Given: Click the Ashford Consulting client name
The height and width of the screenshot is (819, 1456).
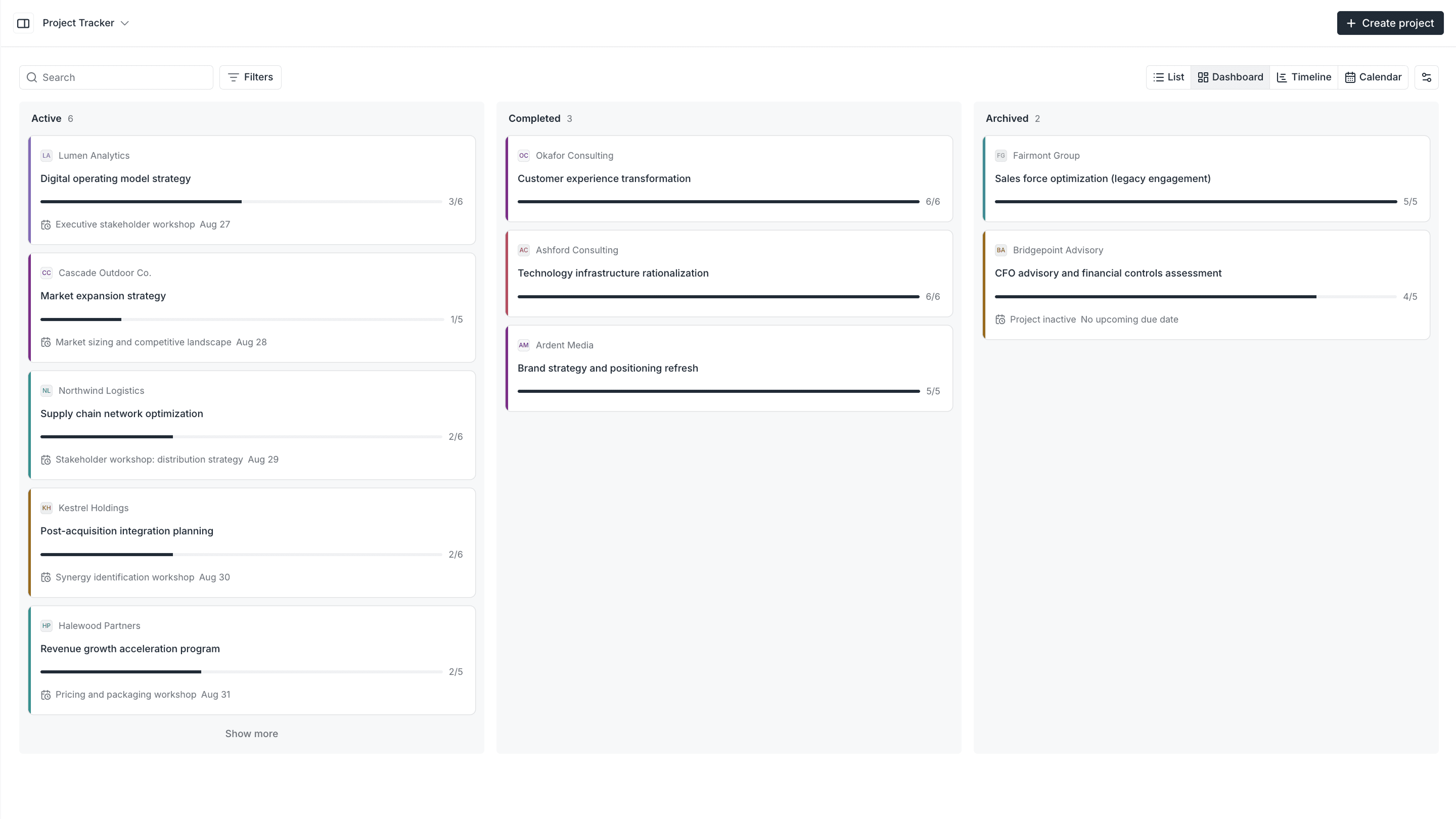Looking at the screenshot, I should (x=576, y=250).
